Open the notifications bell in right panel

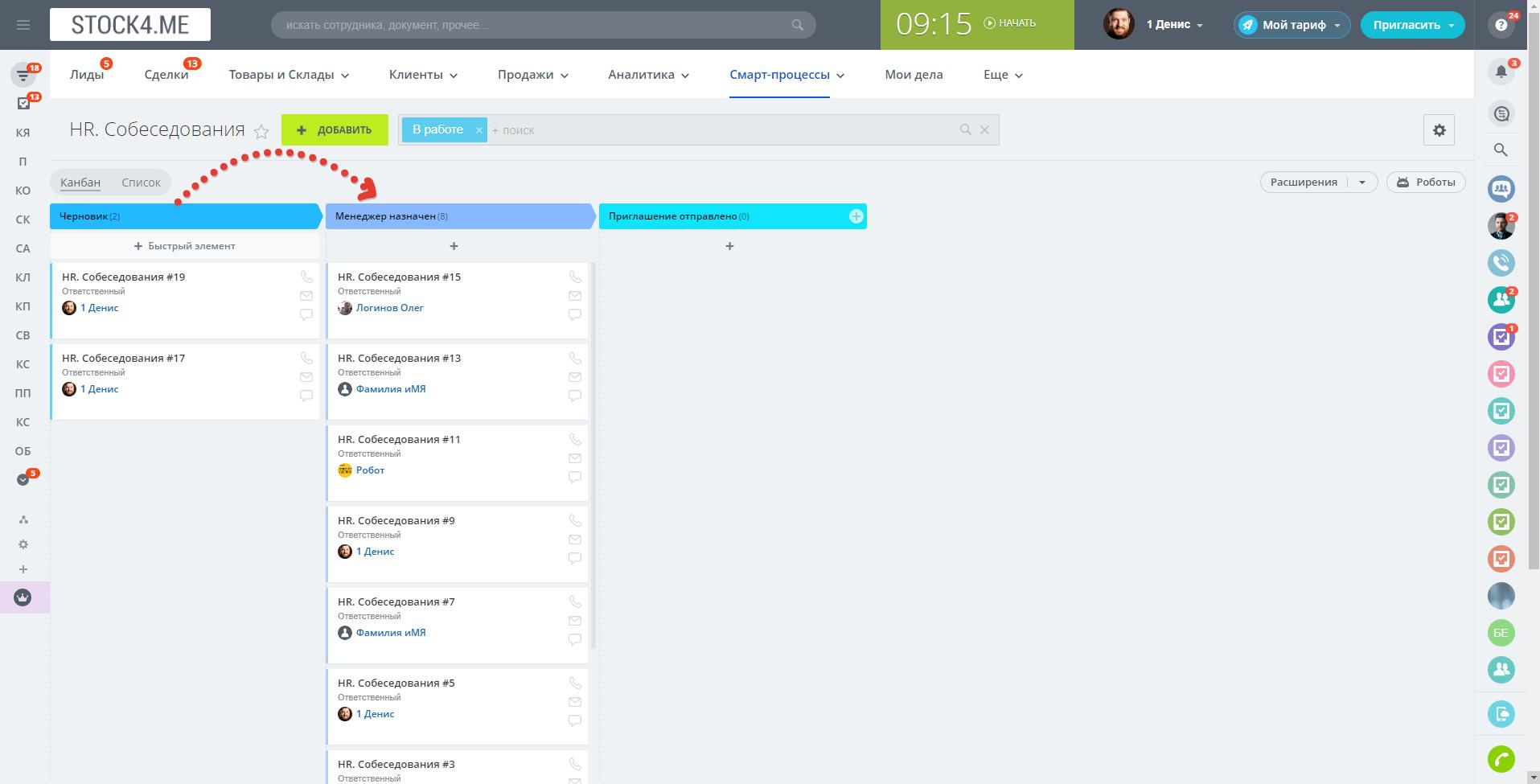pos(1501,72)
